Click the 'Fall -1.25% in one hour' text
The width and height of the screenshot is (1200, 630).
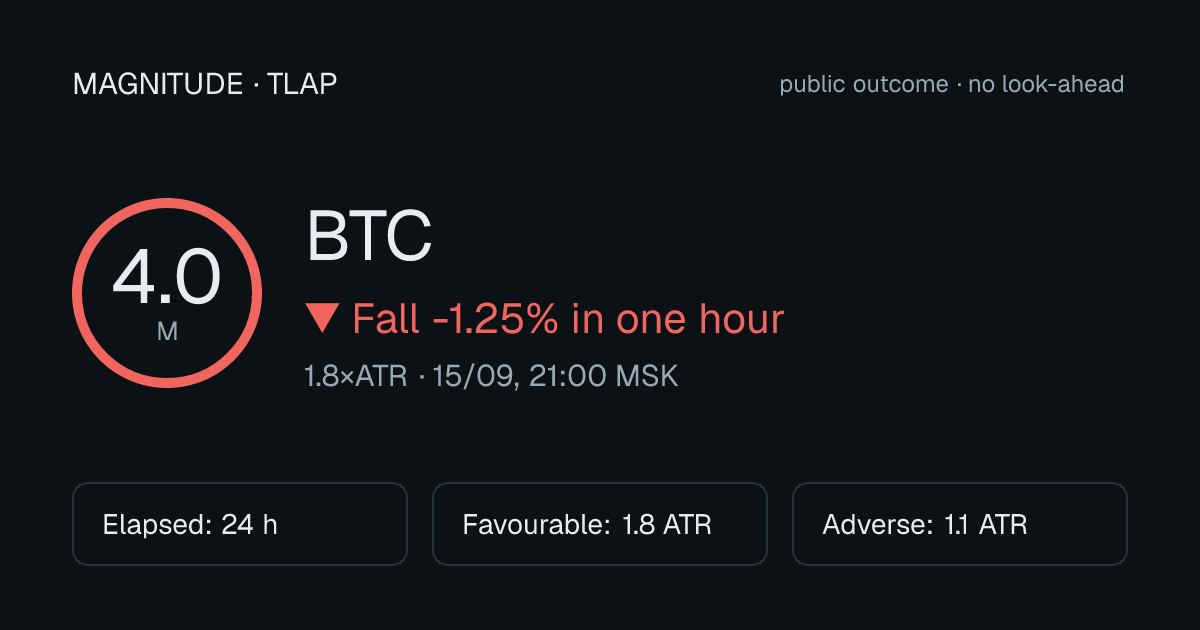coord(568,319)
